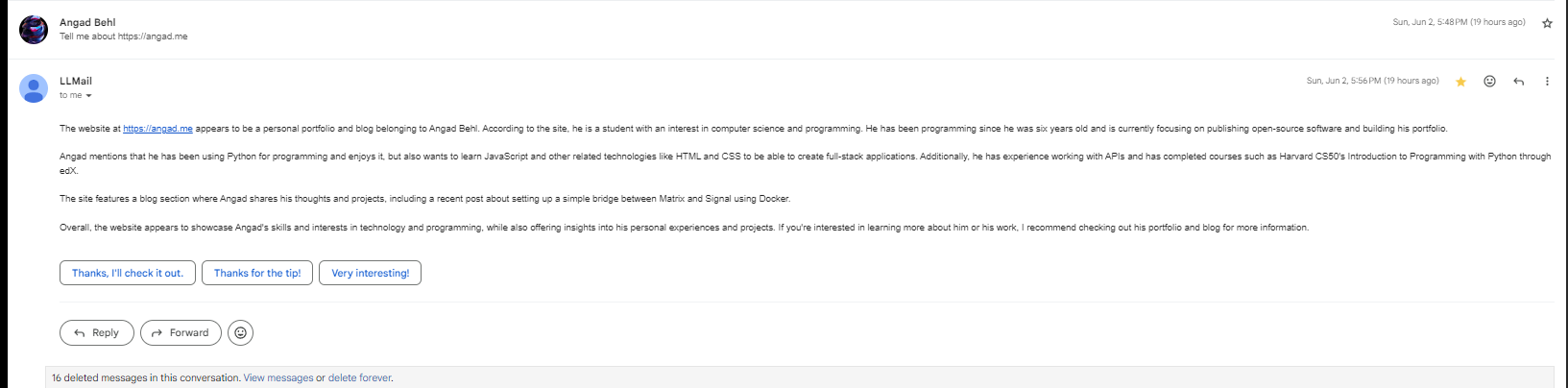This screenshot has width=1568, height=388.
Task: Click the Forward button
Action: coord(181,332)
